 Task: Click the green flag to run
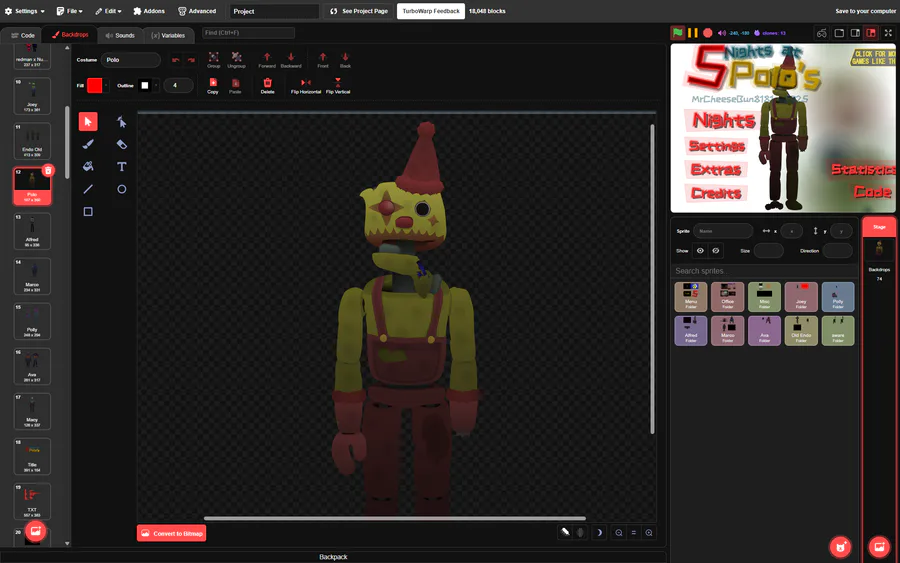pos(678,33)
